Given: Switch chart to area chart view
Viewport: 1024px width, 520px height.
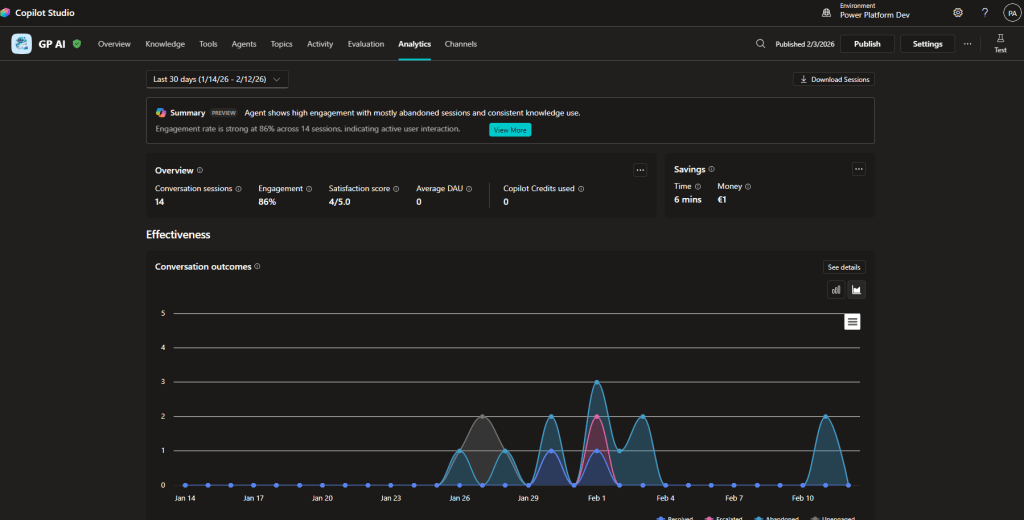Looking at the screenshot, I should [x=856, y=290].
